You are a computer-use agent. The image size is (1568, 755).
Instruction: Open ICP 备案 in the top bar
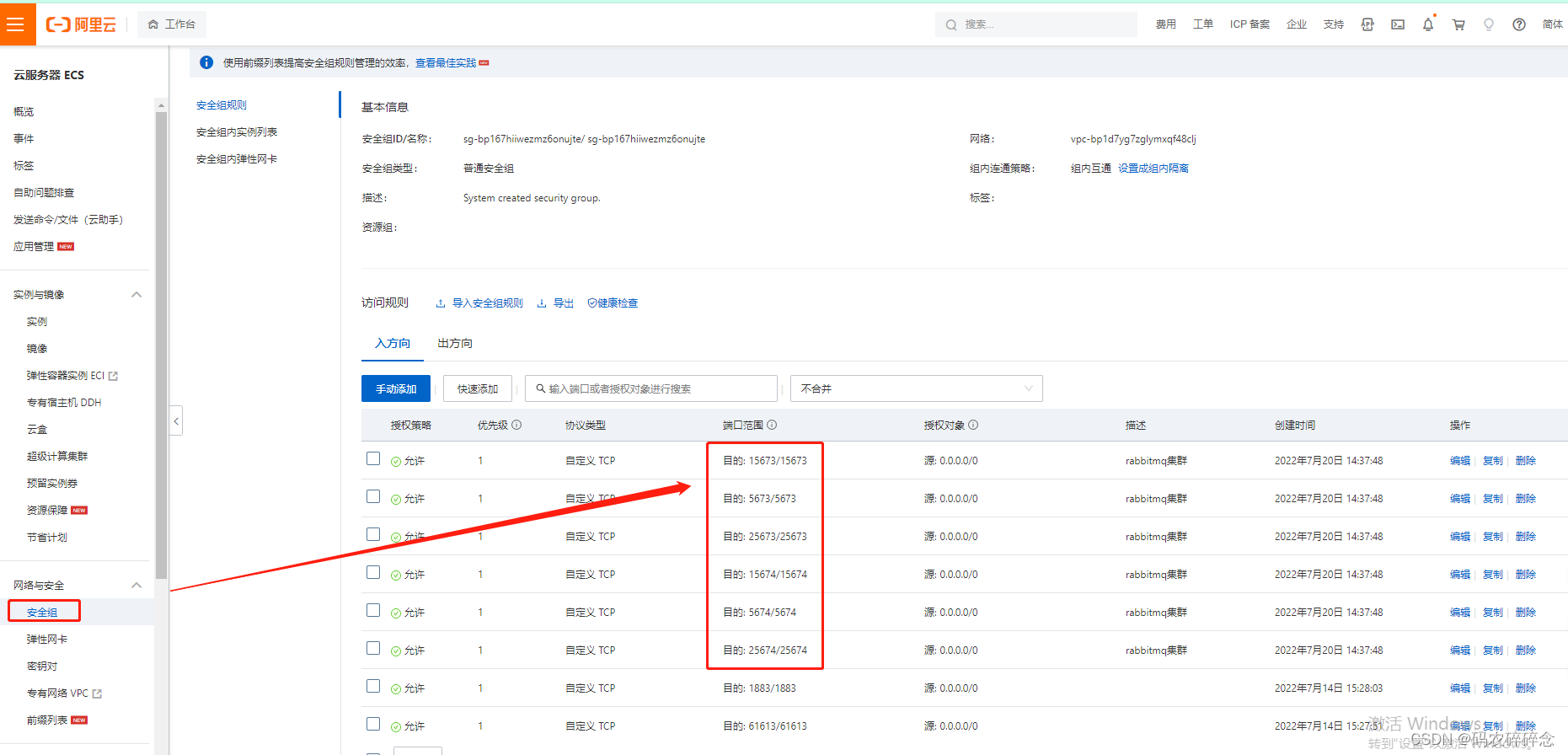click(1250, 24)
